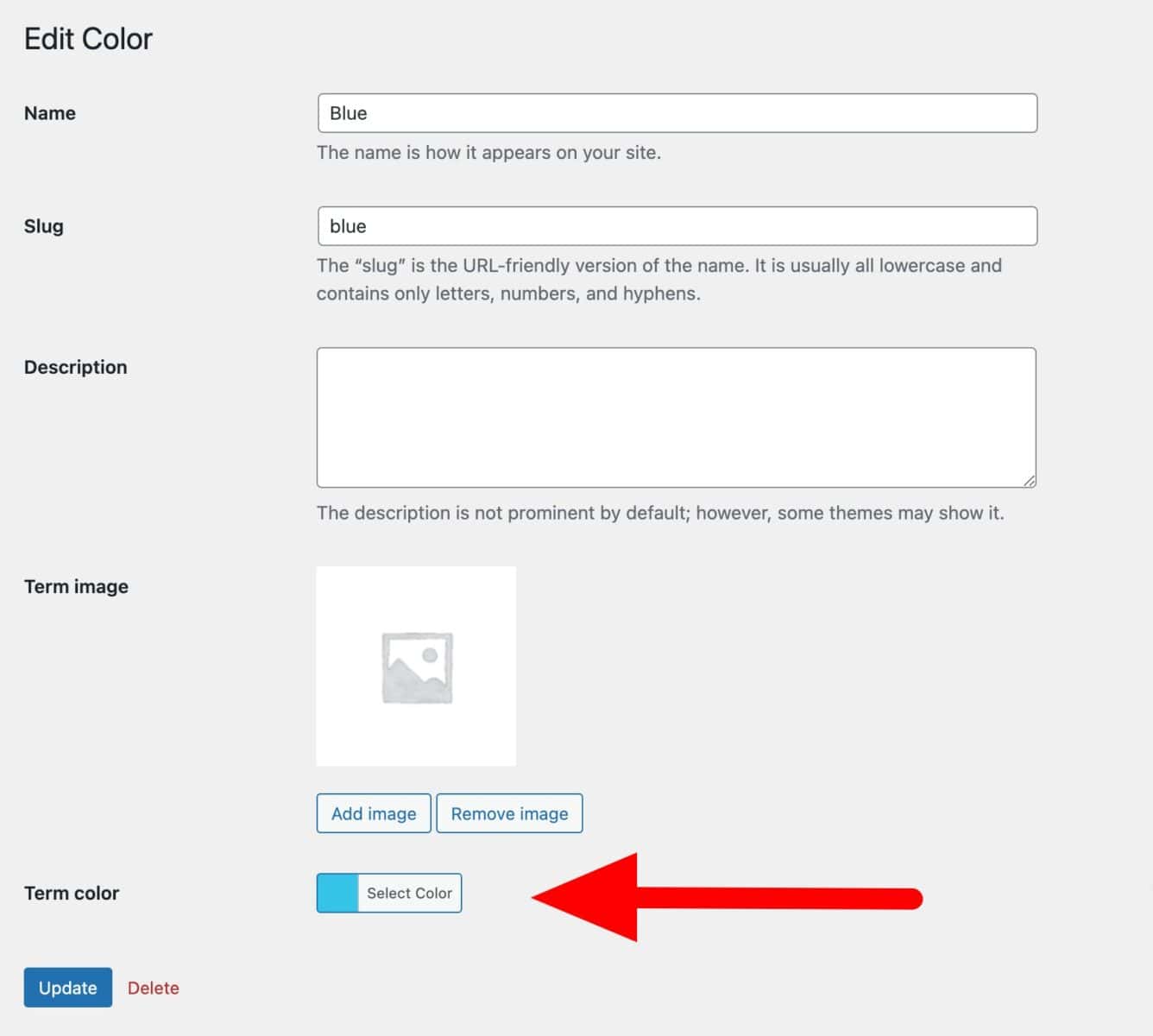Focus the Name field containing Blue
Image resolution: width=1153 pixels, height=1036 pixels.
[677, 113]
